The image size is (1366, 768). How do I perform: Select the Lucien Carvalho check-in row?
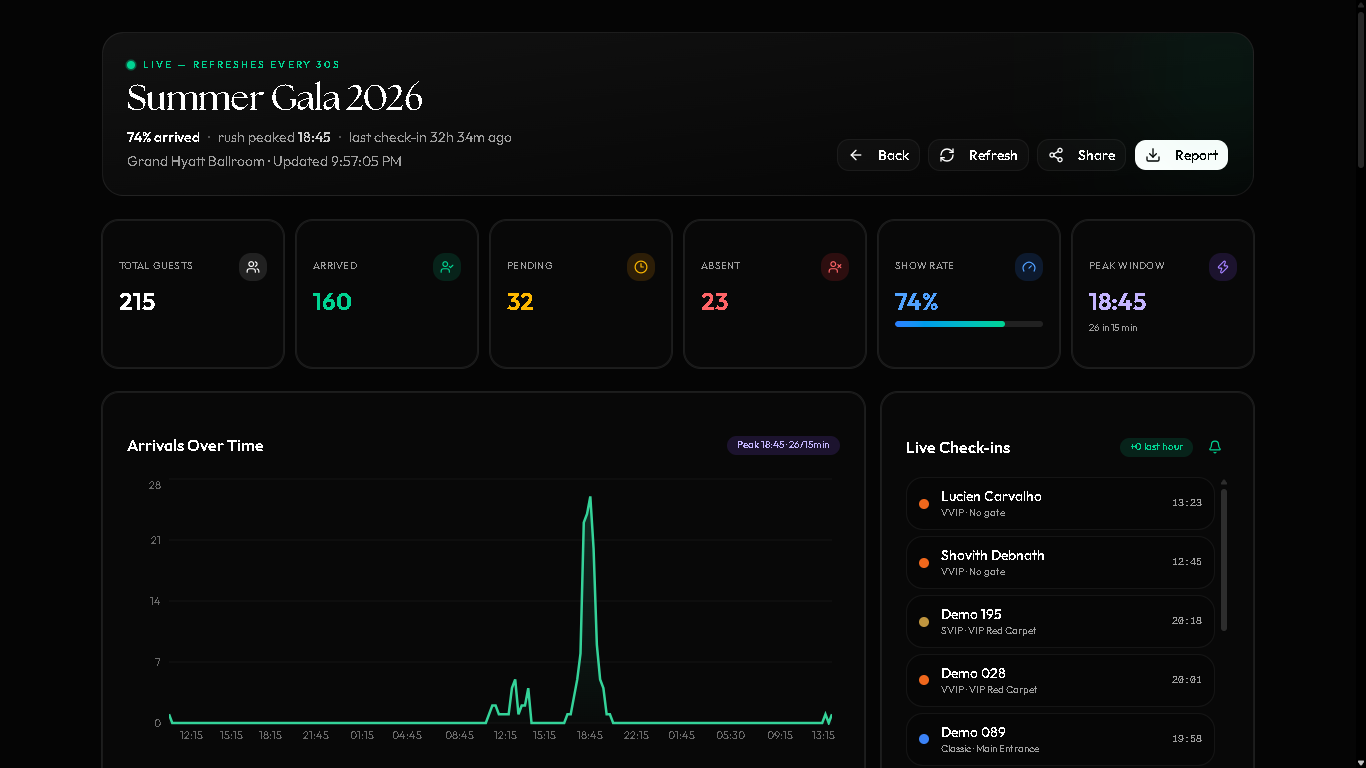[1060, 503]
